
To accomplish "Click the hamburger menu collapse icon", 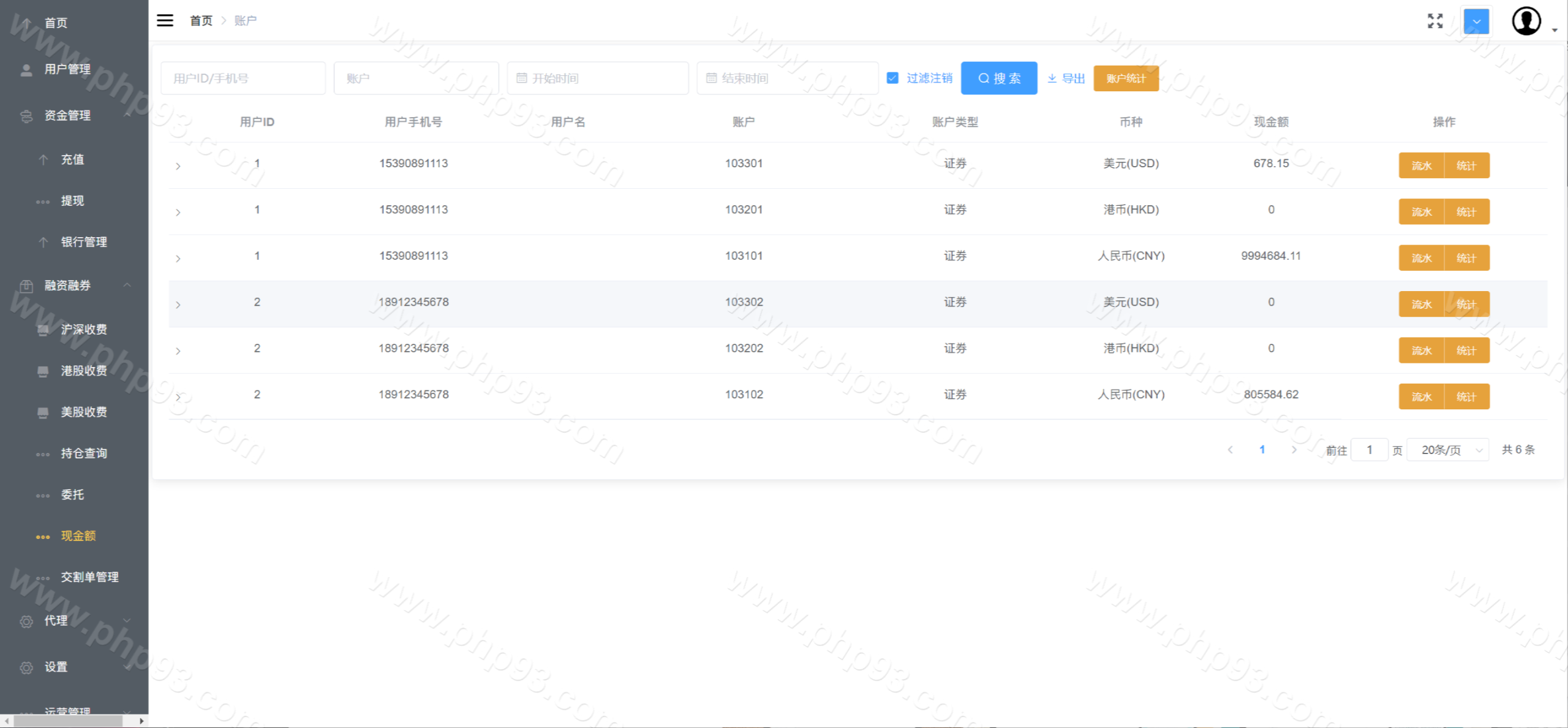I will pos(165,20).
